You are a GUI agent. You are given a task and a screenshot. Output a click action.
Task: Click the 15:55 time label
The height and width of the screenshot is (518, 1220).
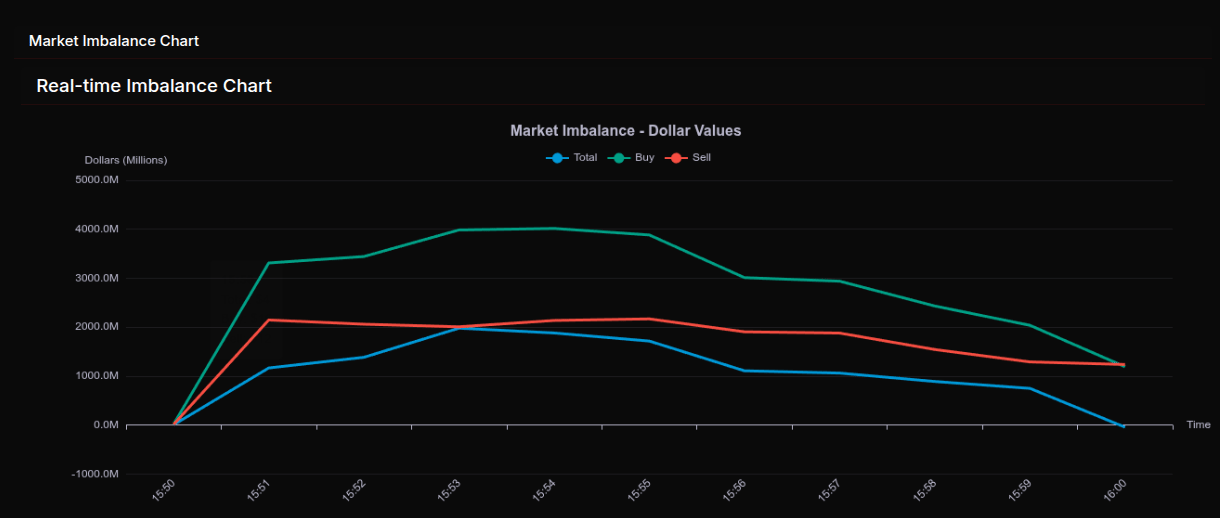click(x=638, y=490)
